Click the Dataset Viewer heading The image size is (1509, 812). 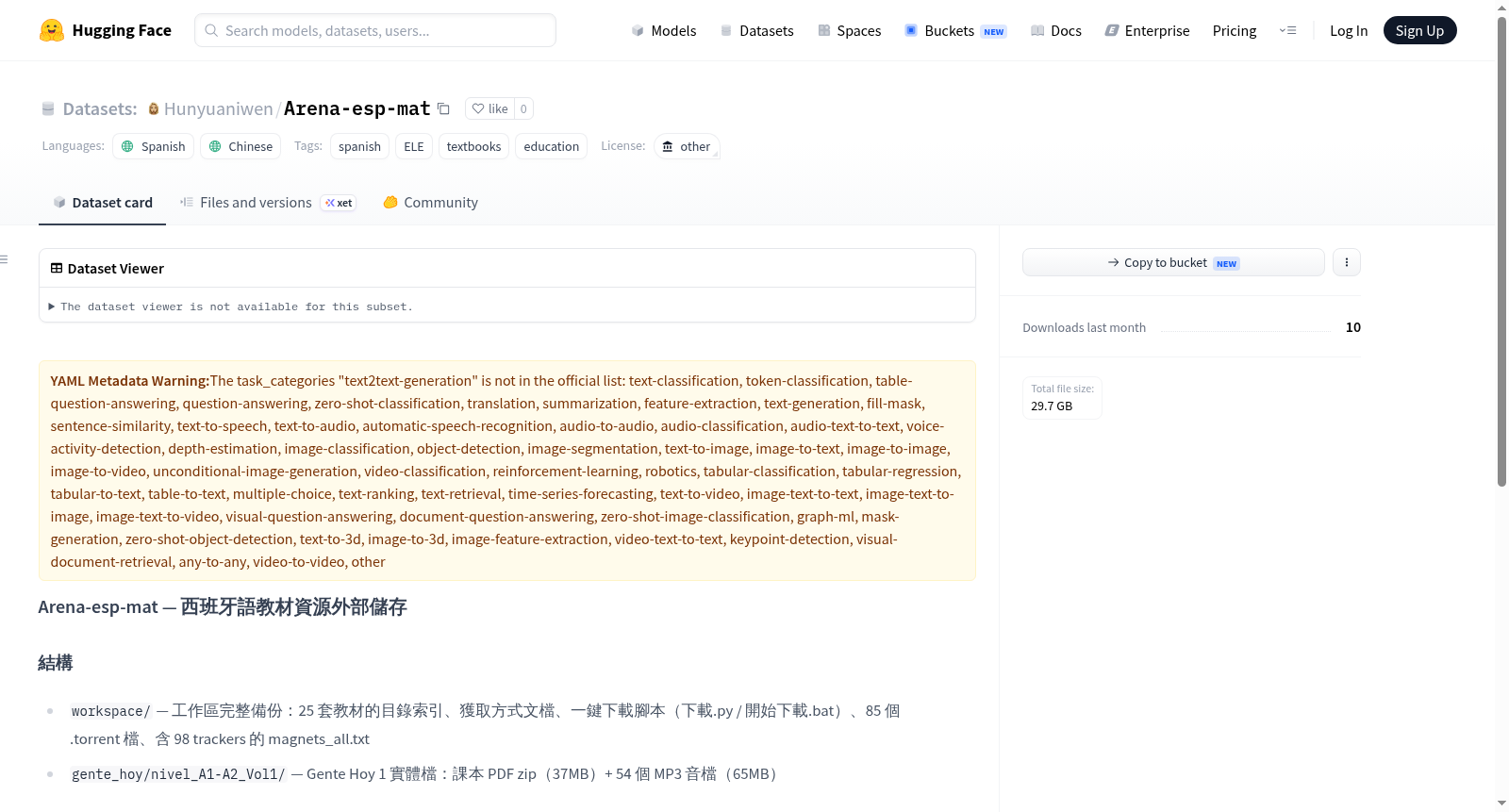pyautogui.click(x=116, y=269)
